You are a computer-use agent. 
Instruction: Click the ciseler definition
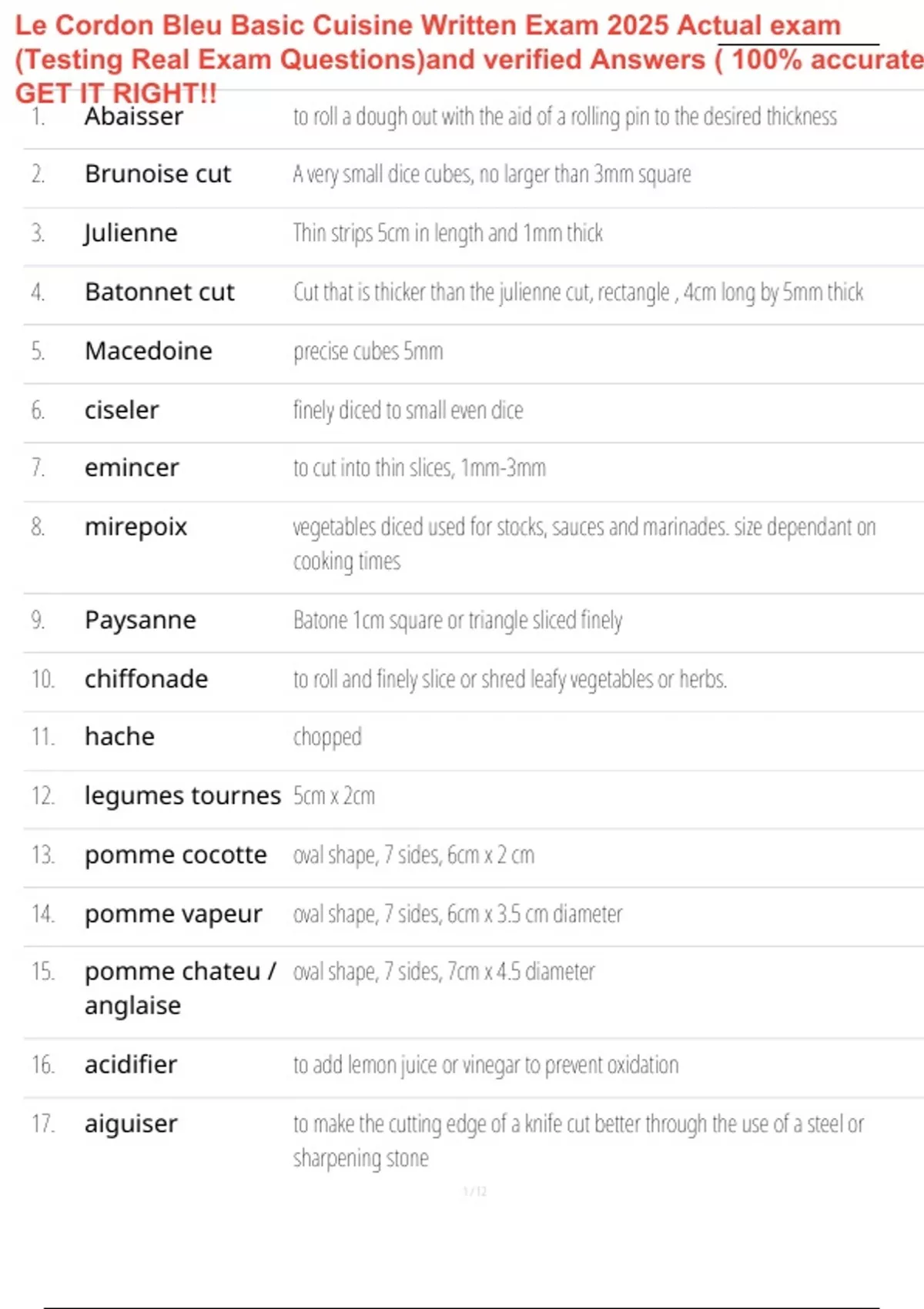[x=407, y=410]
